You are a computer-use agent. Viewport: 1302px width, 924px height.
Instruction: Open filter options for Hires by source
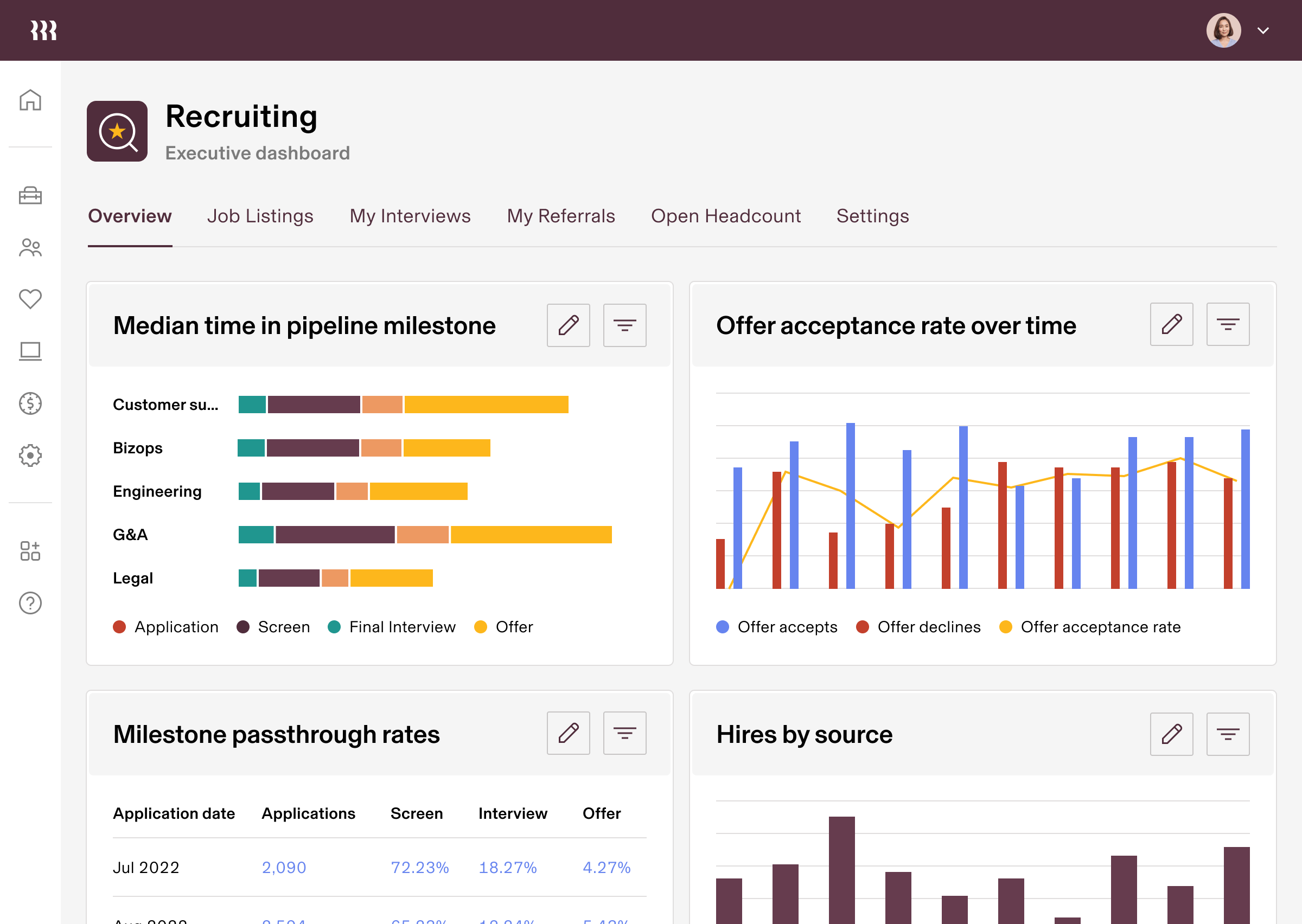coord(1228,735)
